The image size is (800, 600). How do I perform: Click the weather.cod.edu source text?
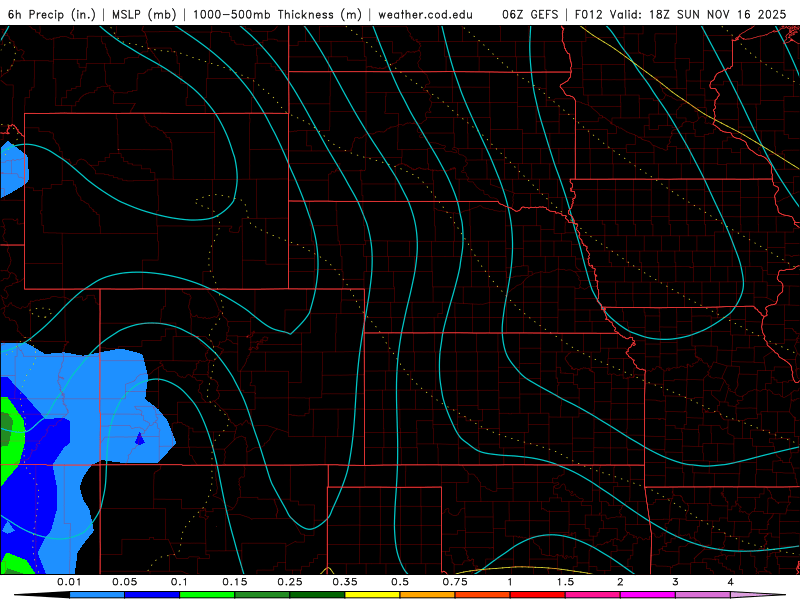pyautogui.click(x=426, y=14)
